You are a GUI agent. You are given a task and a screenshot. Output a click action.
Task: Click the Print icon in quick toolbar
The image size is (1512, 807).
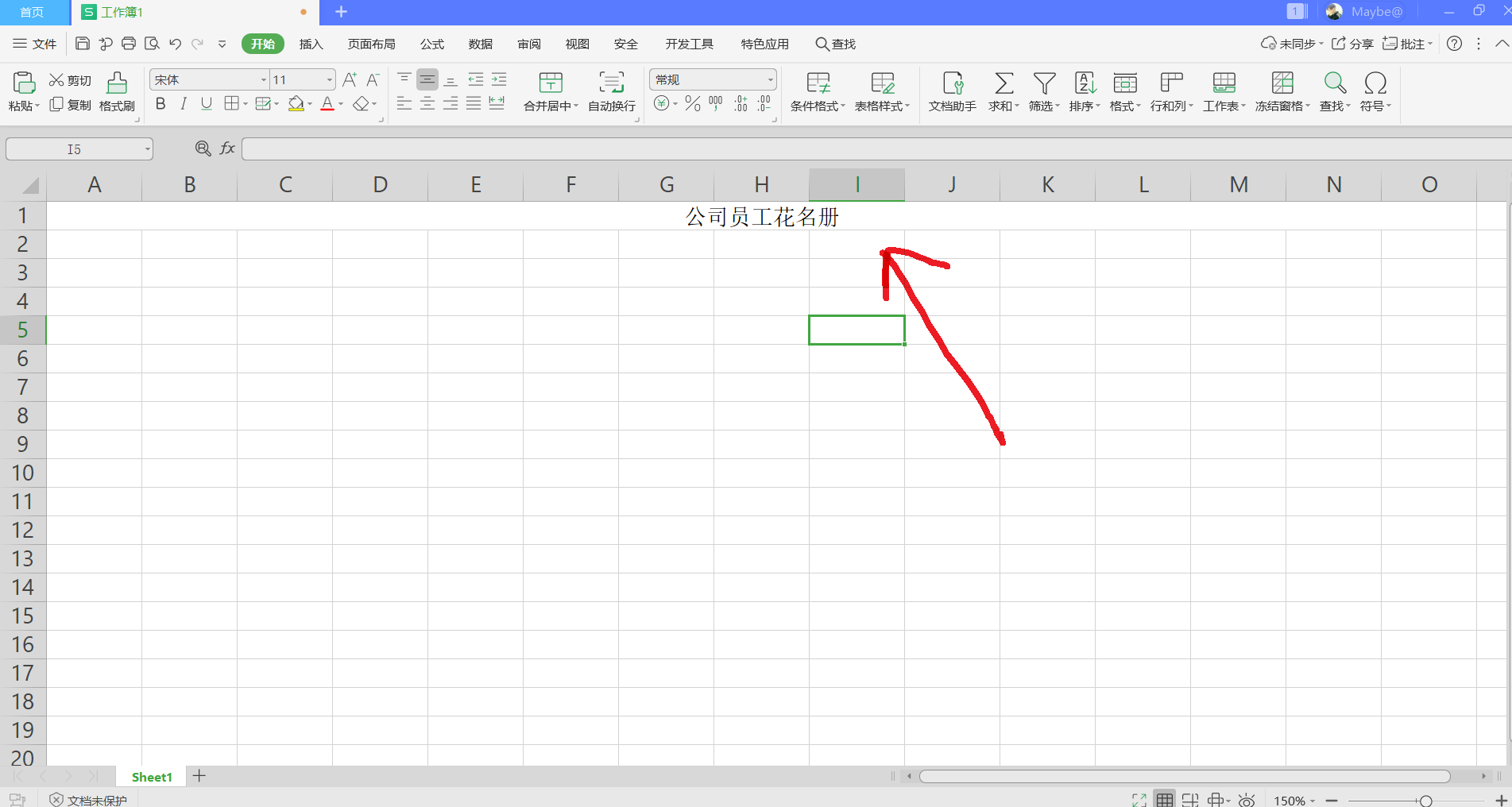click(129, 44)
